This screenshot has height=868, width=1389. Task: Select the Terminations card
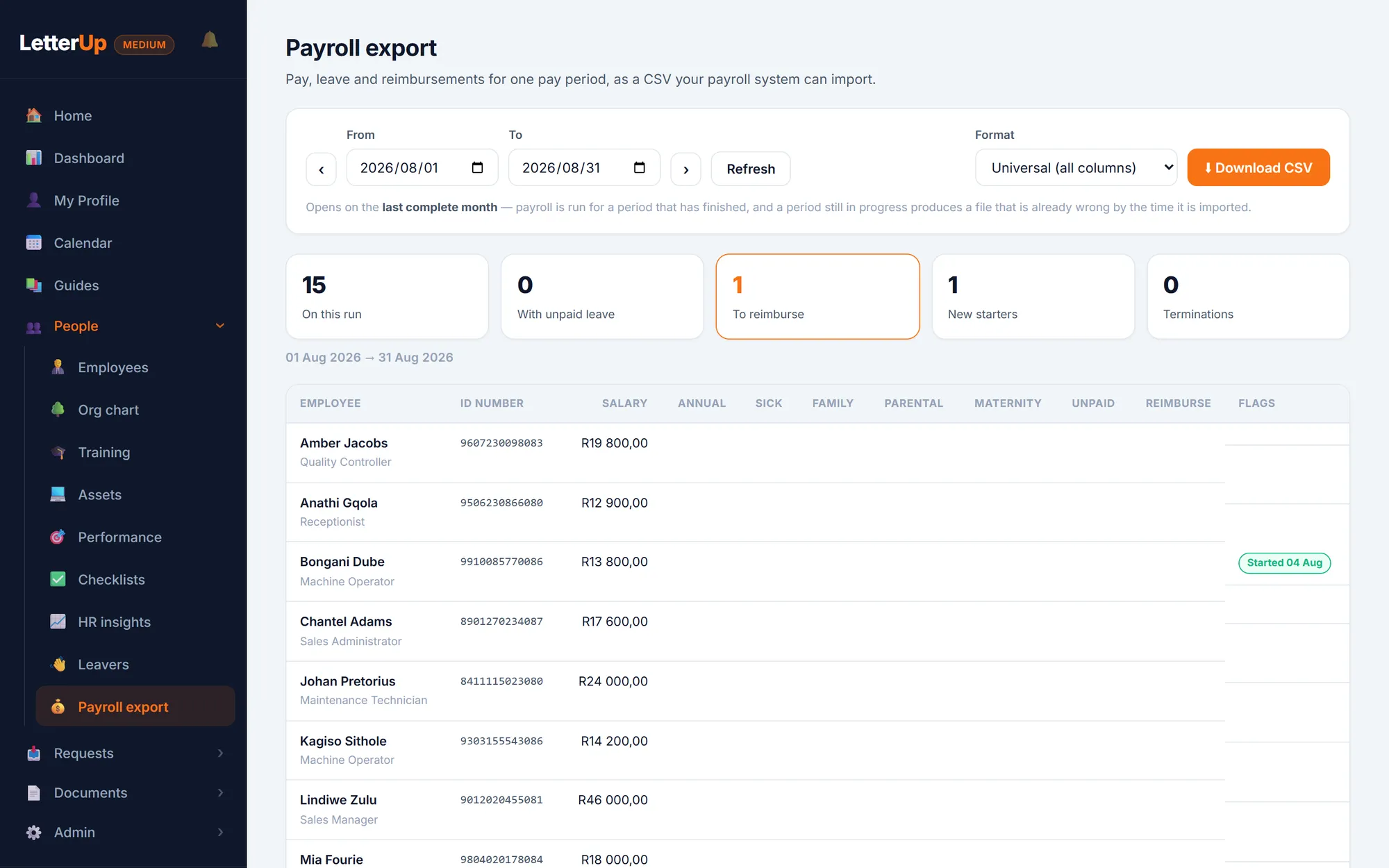click(x=1248, y=297)
